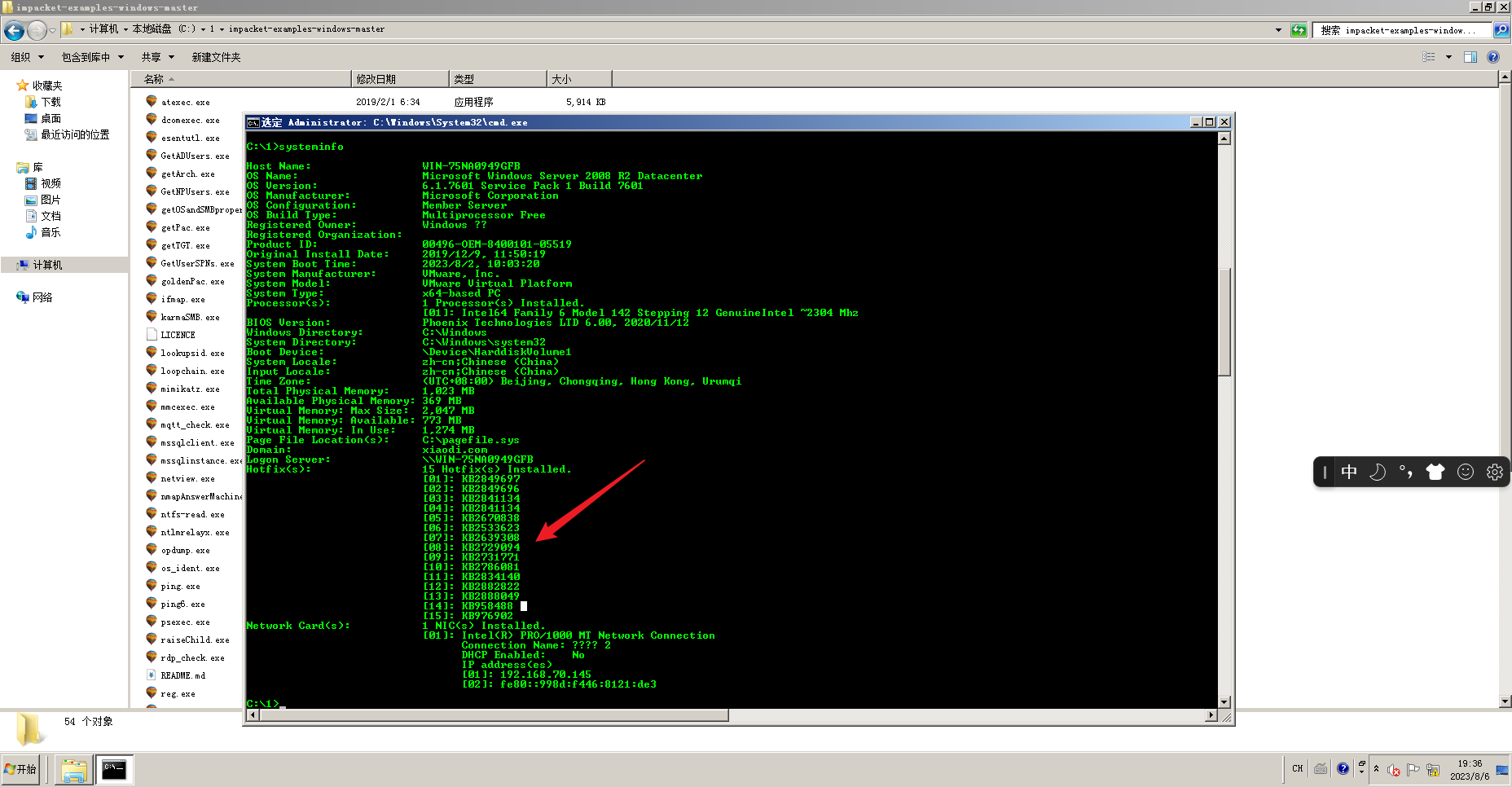Select the LICENCE file icon

pos(152,334)
